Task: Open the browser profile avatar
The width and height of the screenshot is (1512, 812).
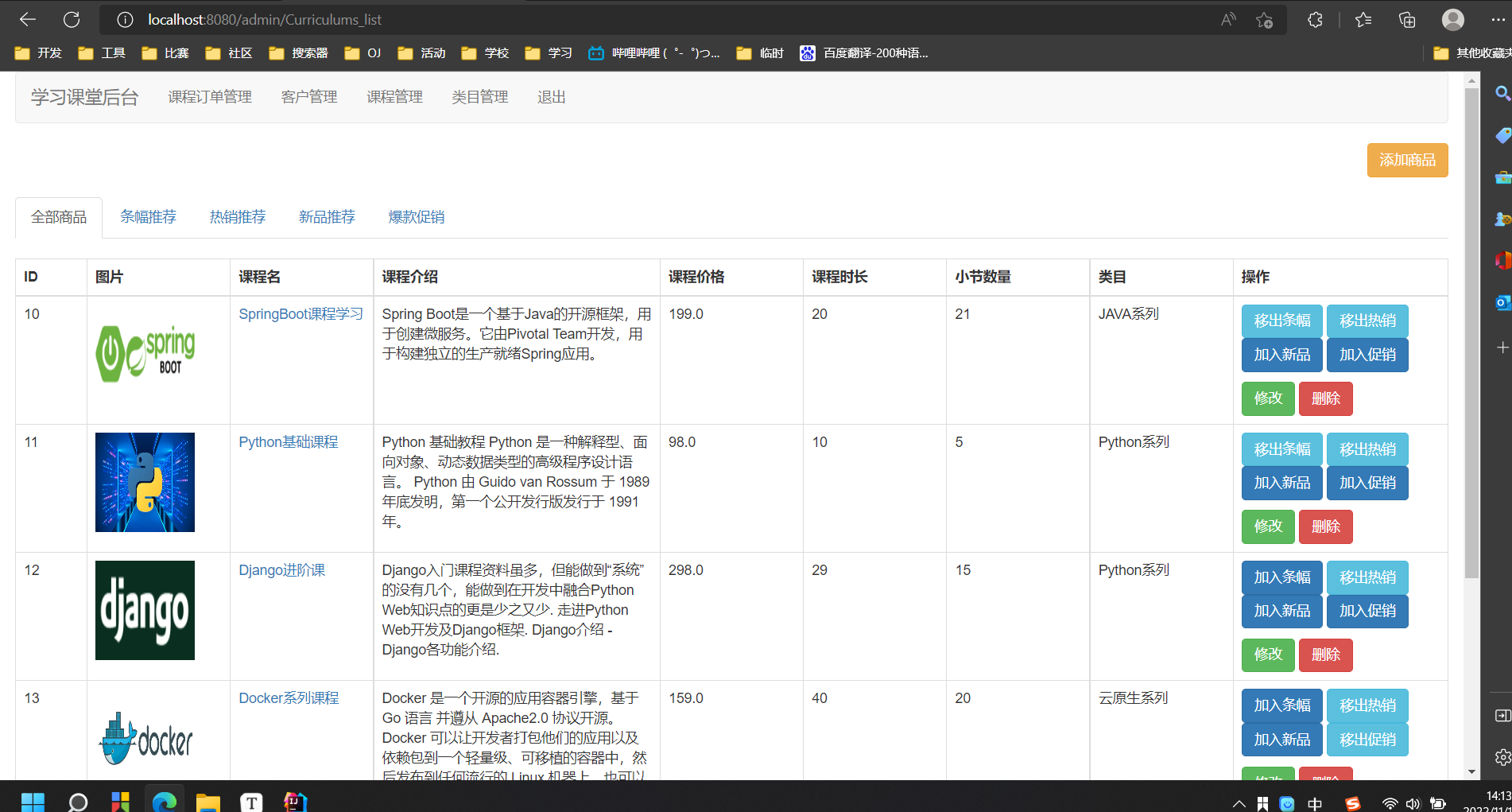Action: (x=1453, y=20)
